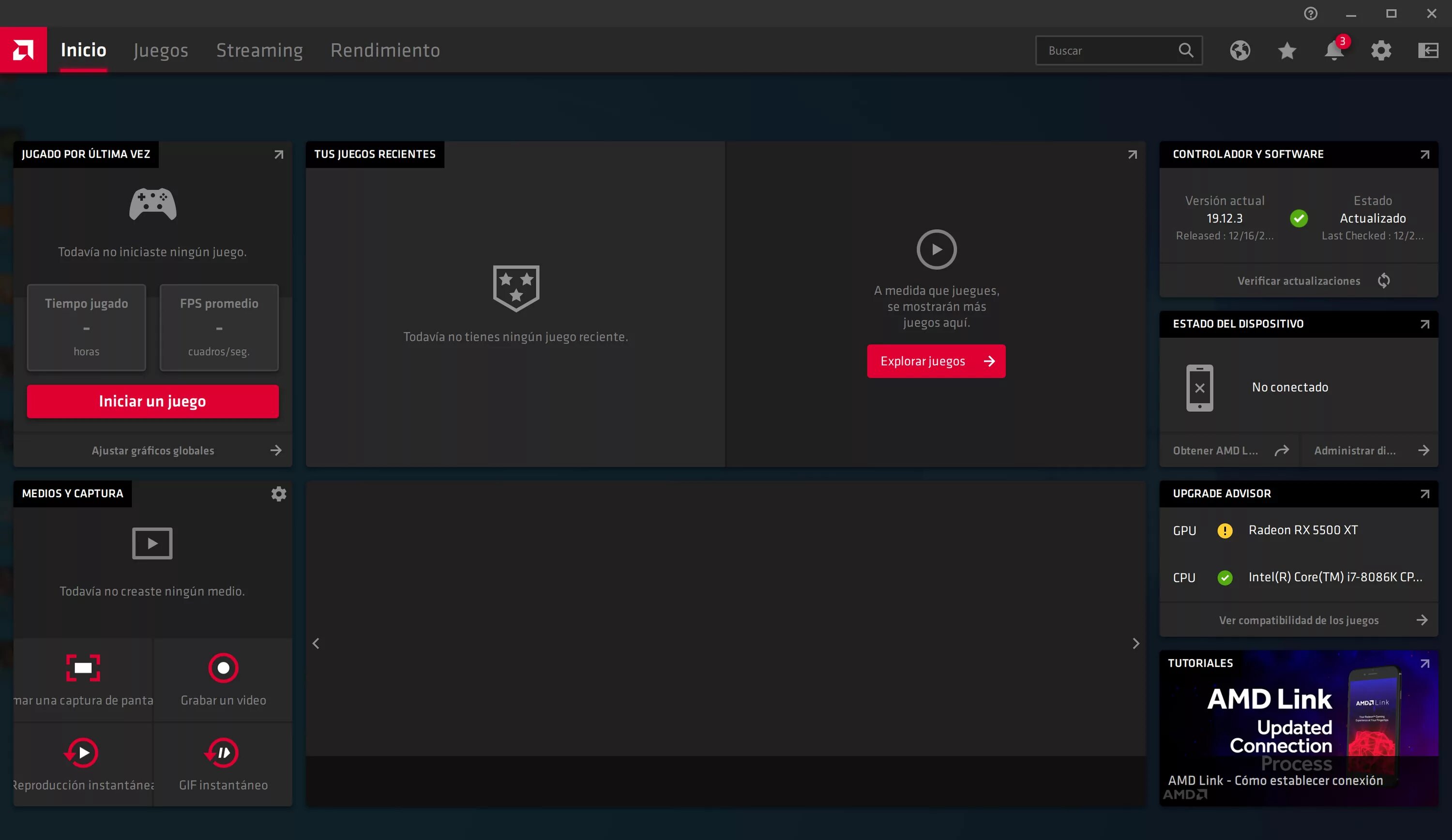The width and height of the screenshot is (1452, 840).
Task: Open Medios y Captura settings gear
Action: [278, 494]
